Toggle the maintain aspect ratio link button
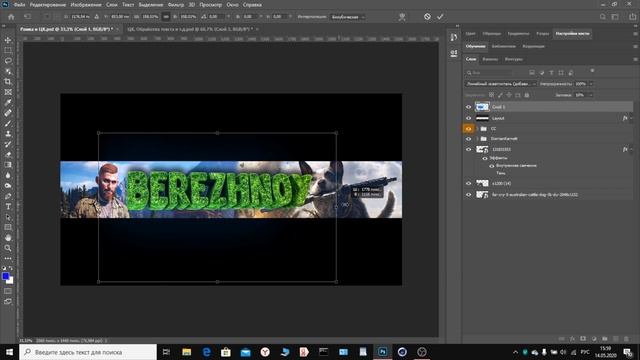640x360 pixels. coord(166,17)
